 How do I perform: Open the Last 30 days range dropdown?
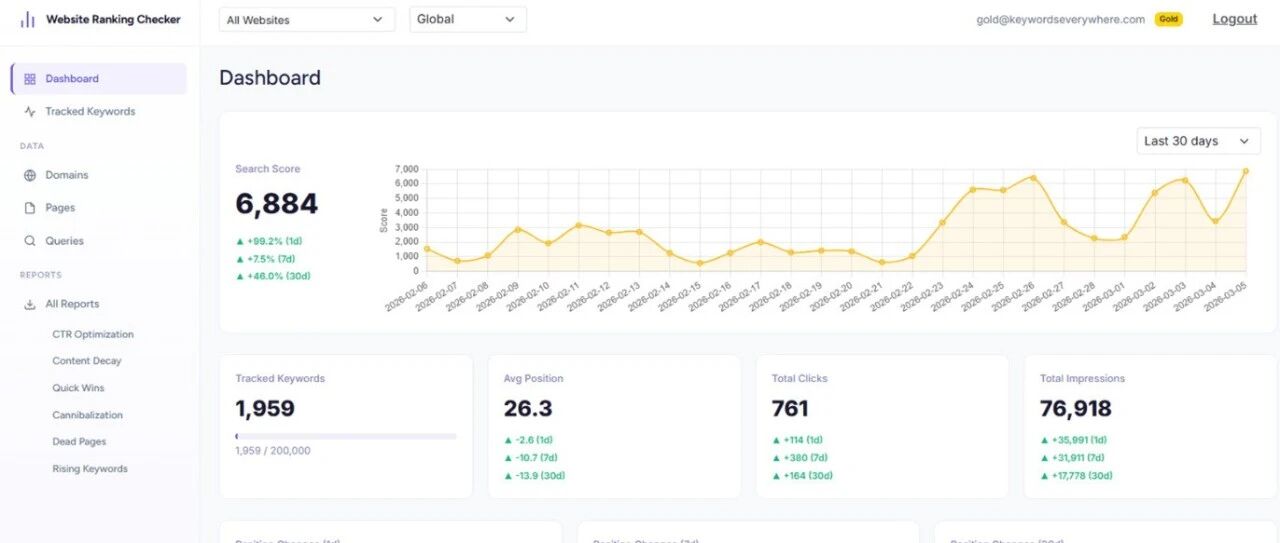click(1198, 141)
